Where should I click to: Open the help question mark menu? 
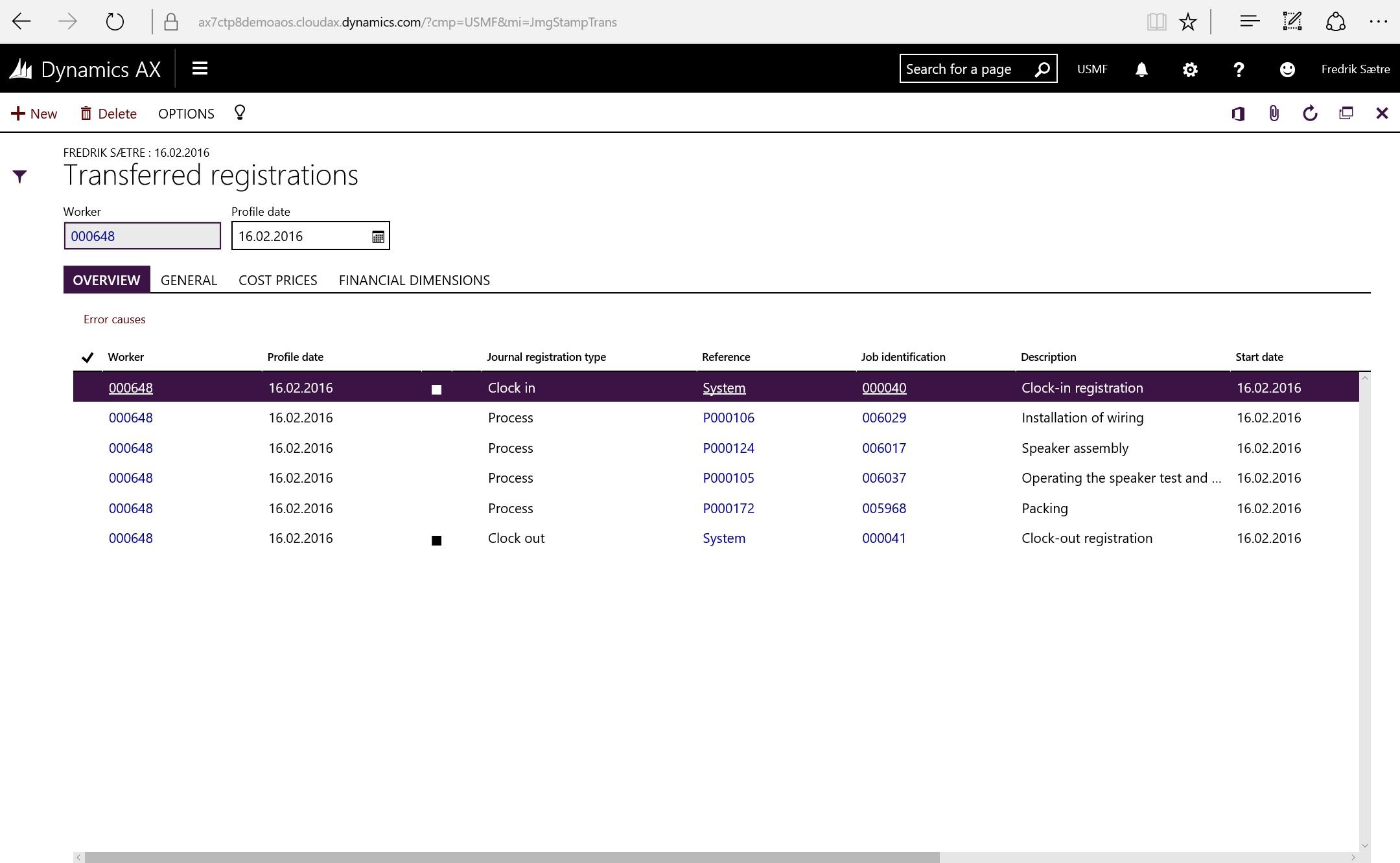click(1239, 69)
